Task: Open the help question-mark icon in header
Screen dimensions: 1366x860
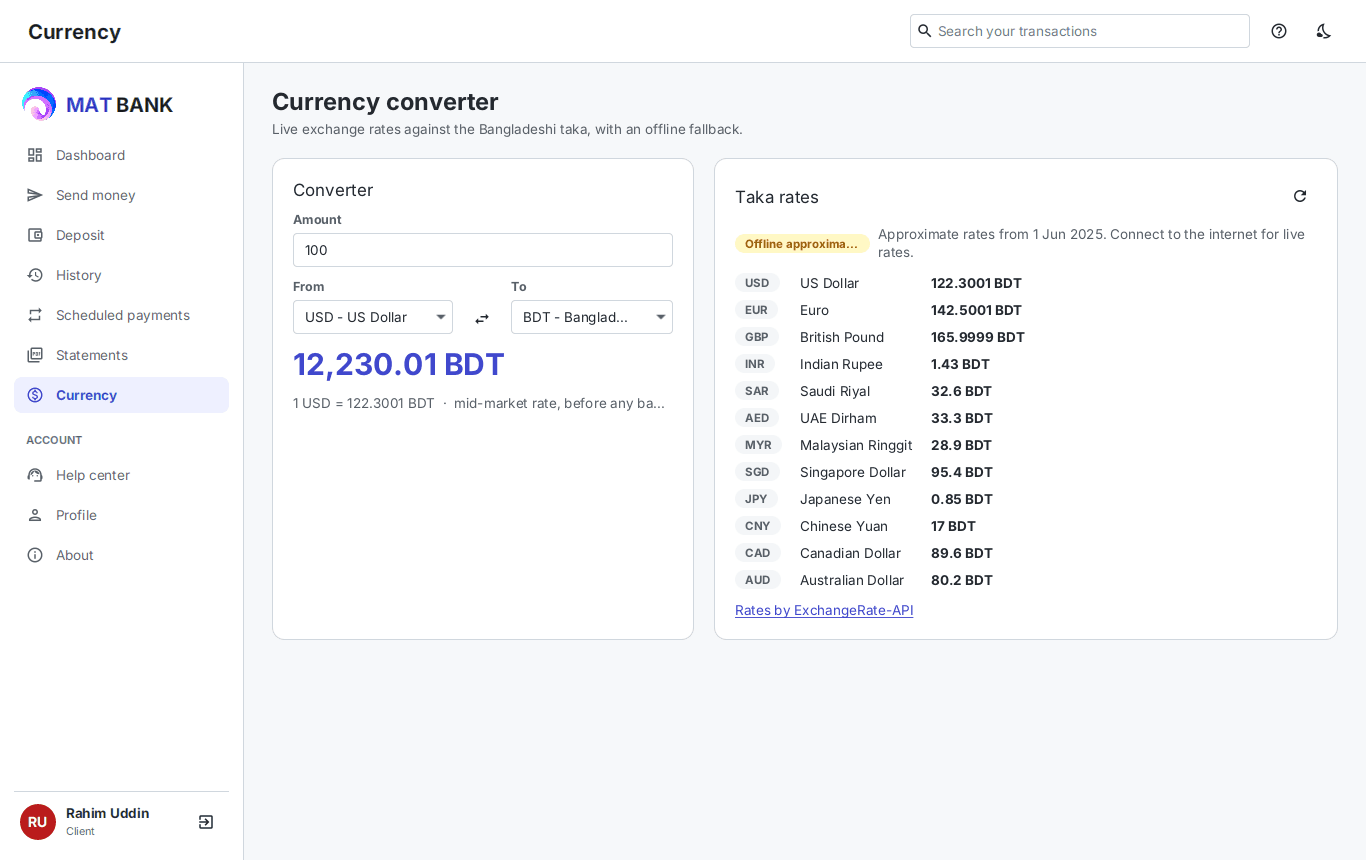Action: 1279,31
